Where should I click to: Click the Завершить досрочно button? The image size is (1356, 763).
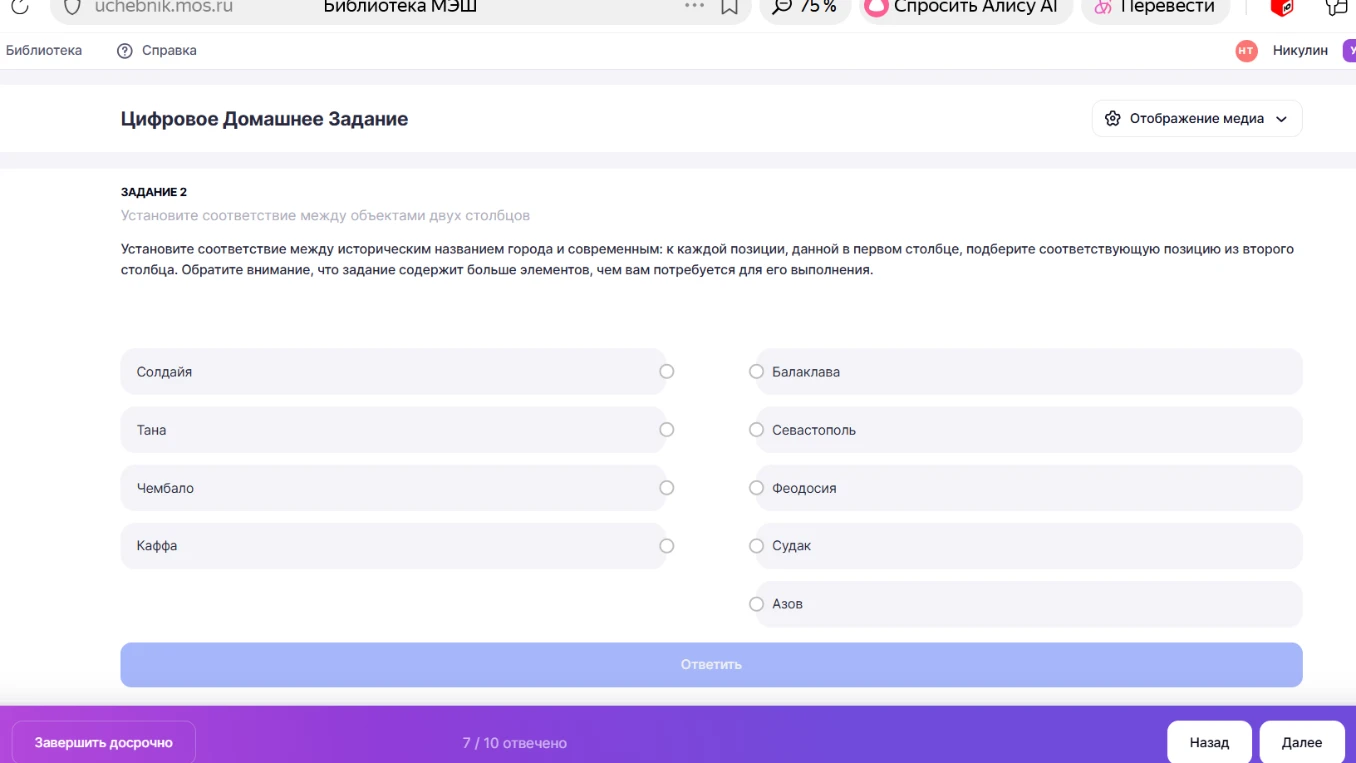[x=104, y=742]
